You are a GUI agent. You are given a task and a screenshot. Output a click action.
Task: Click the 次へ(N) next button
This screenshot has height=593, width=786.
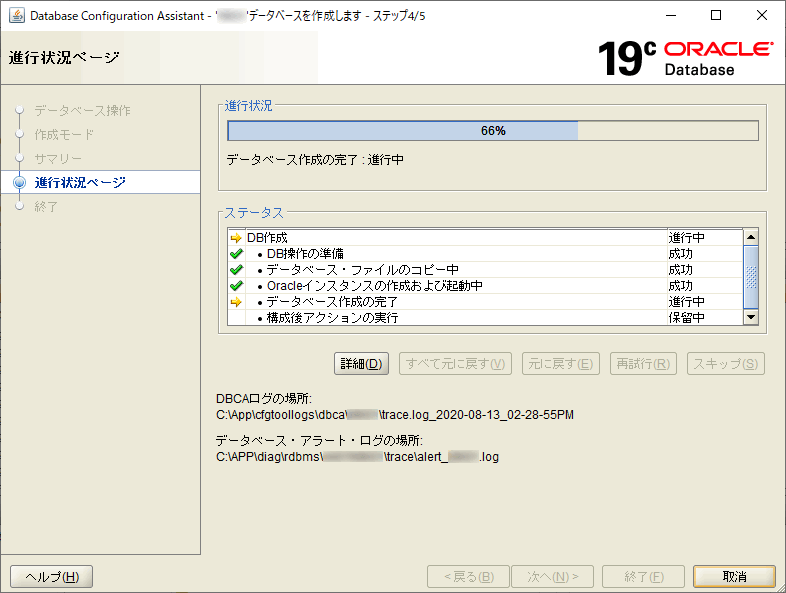[552, 576]
